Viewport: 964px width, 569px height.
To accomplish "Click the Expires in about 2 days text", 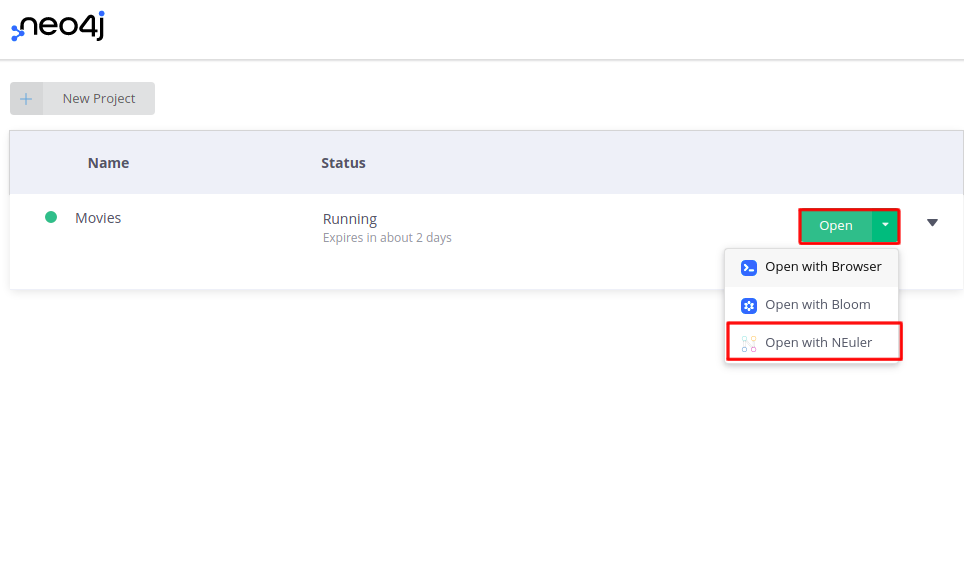I will (387, 238).
